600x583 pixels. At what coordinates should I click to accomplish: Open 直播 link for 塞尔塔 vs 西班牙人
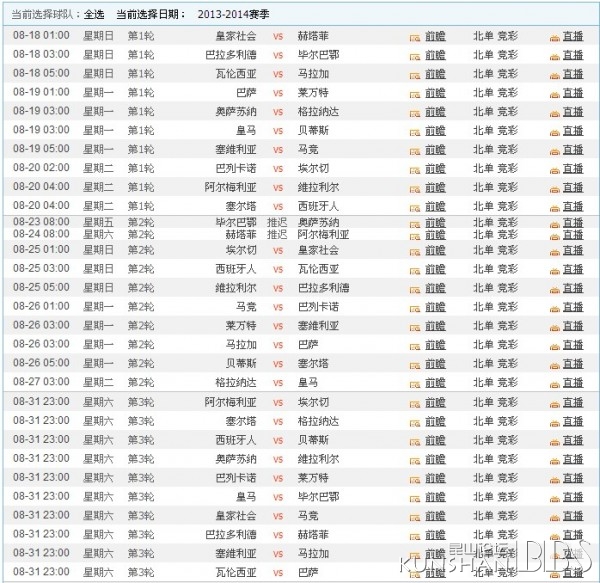click(572, 205)
